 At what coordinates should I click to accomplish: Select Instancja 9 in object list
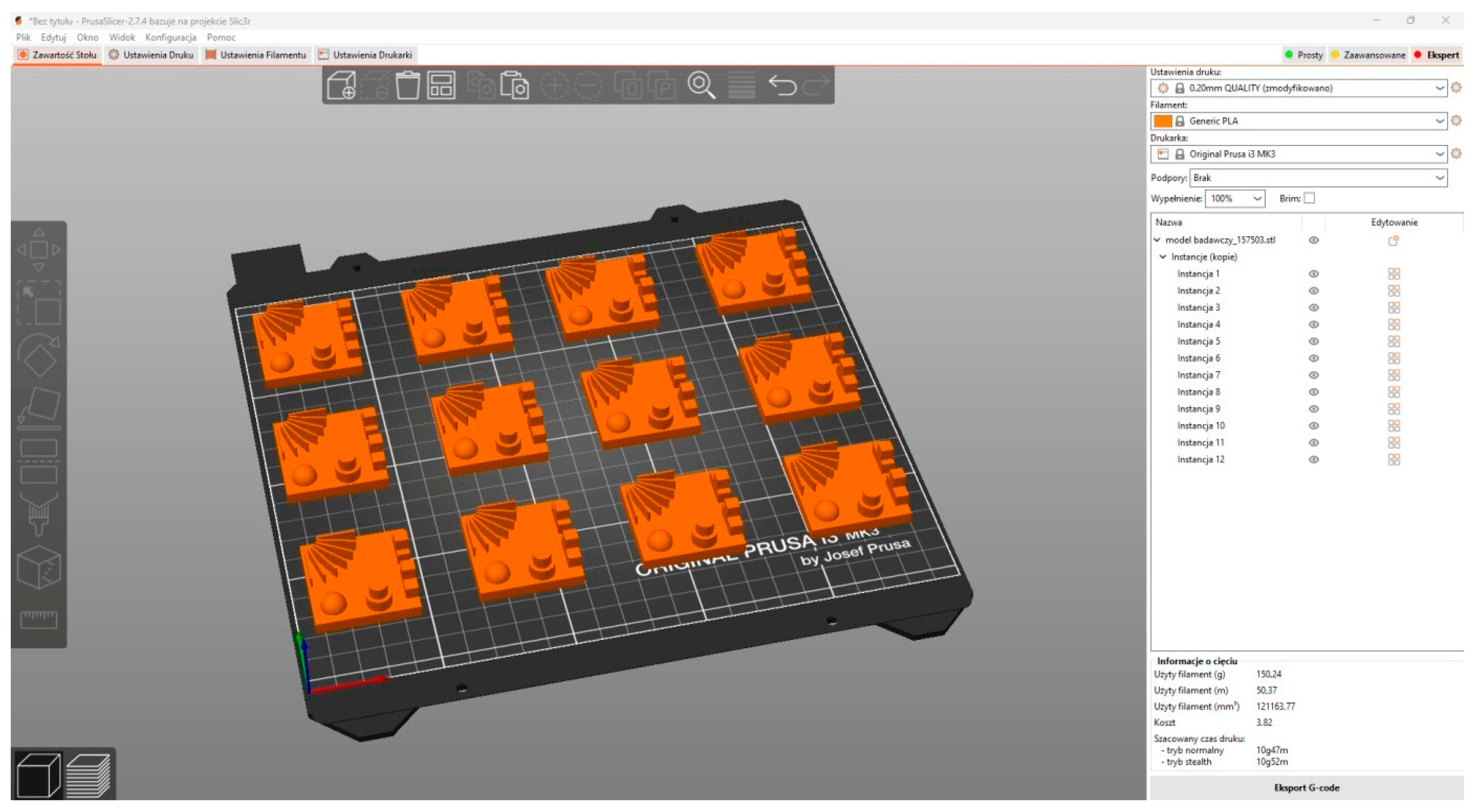pos(1198,409)
